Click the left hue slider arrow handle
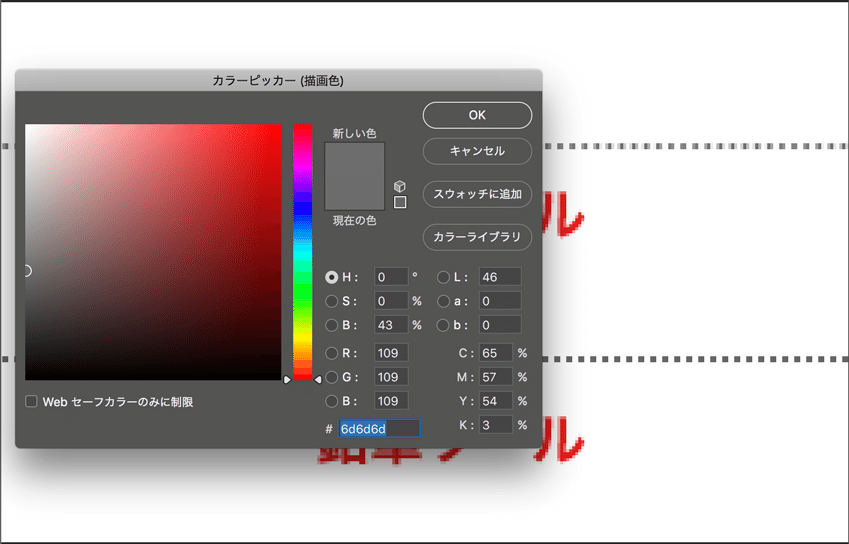The width and height of the screenshot is (849, 544). 288,380
